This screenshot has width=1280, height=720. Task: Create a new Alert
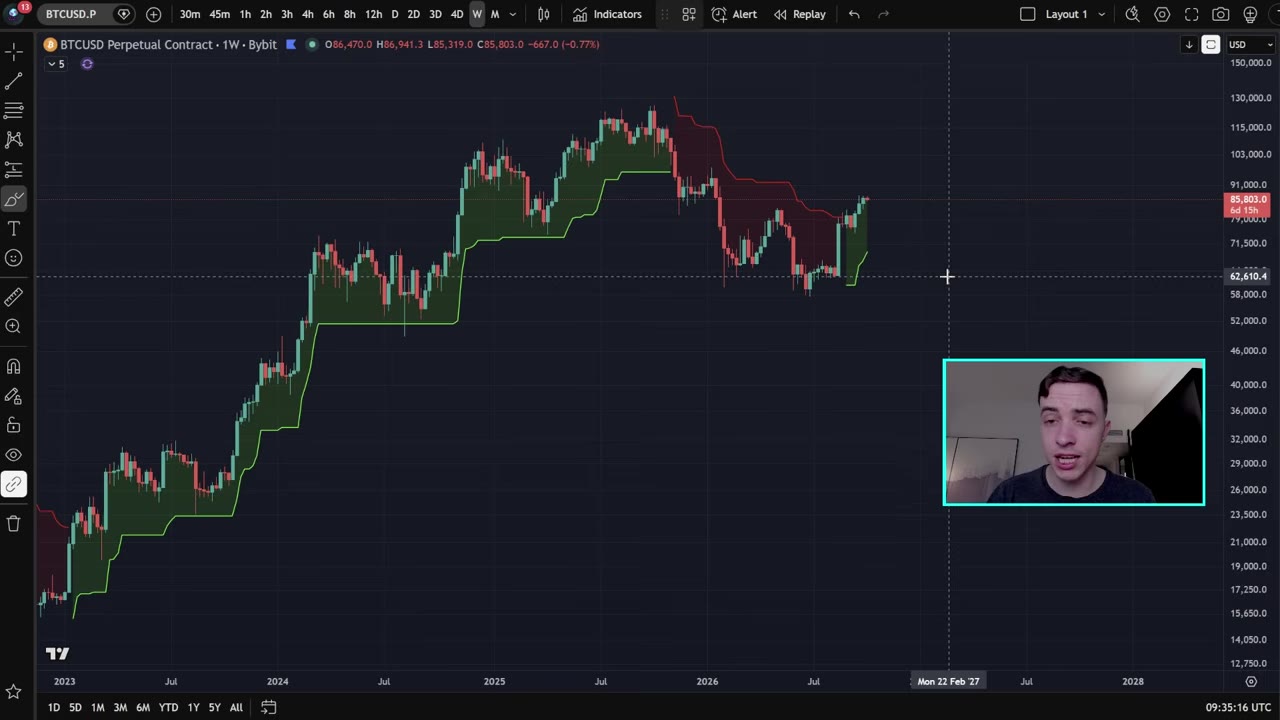coord(734,14)
